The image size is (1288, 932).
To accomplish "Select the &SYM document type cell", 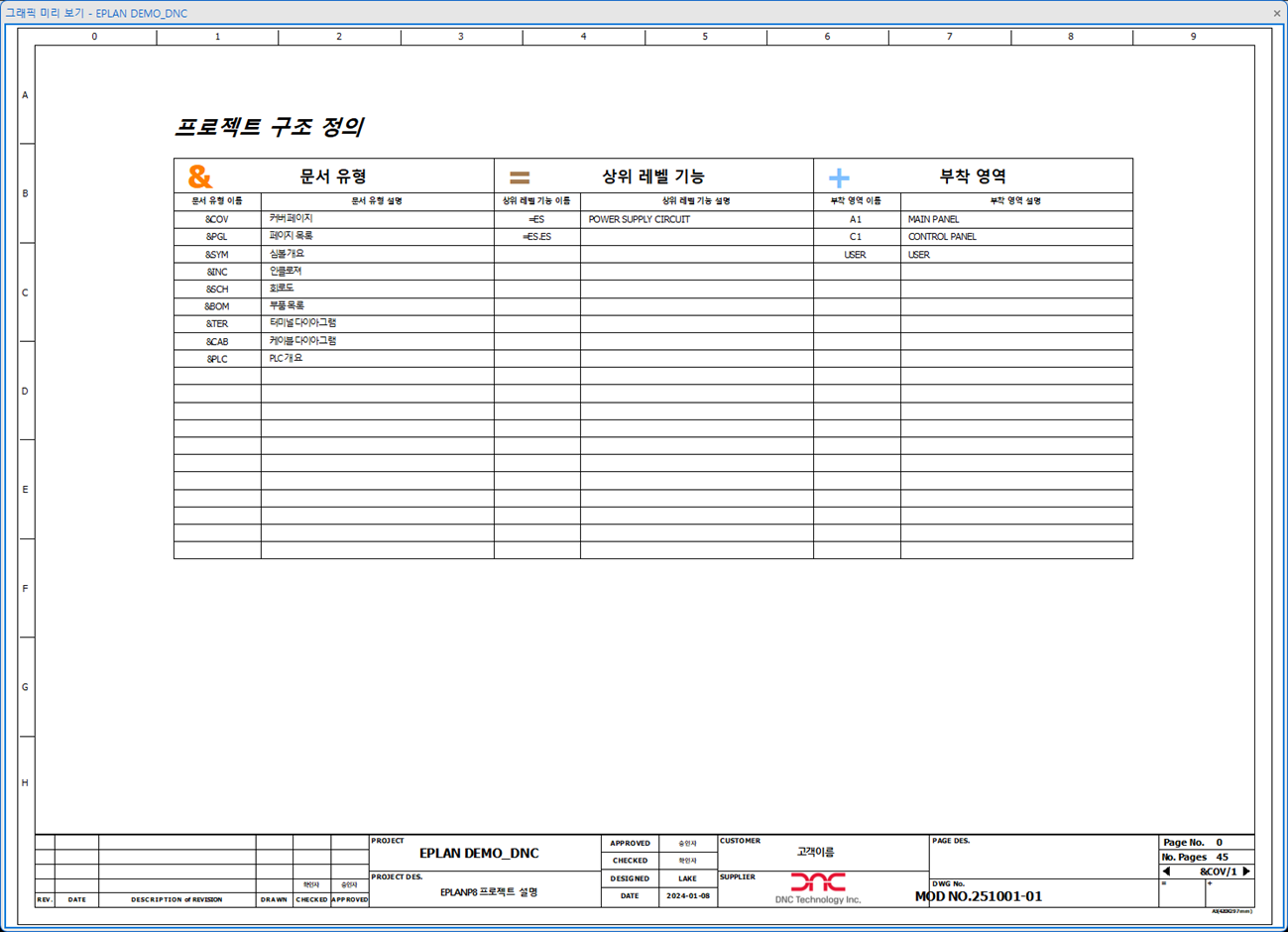I will (217, 255).
